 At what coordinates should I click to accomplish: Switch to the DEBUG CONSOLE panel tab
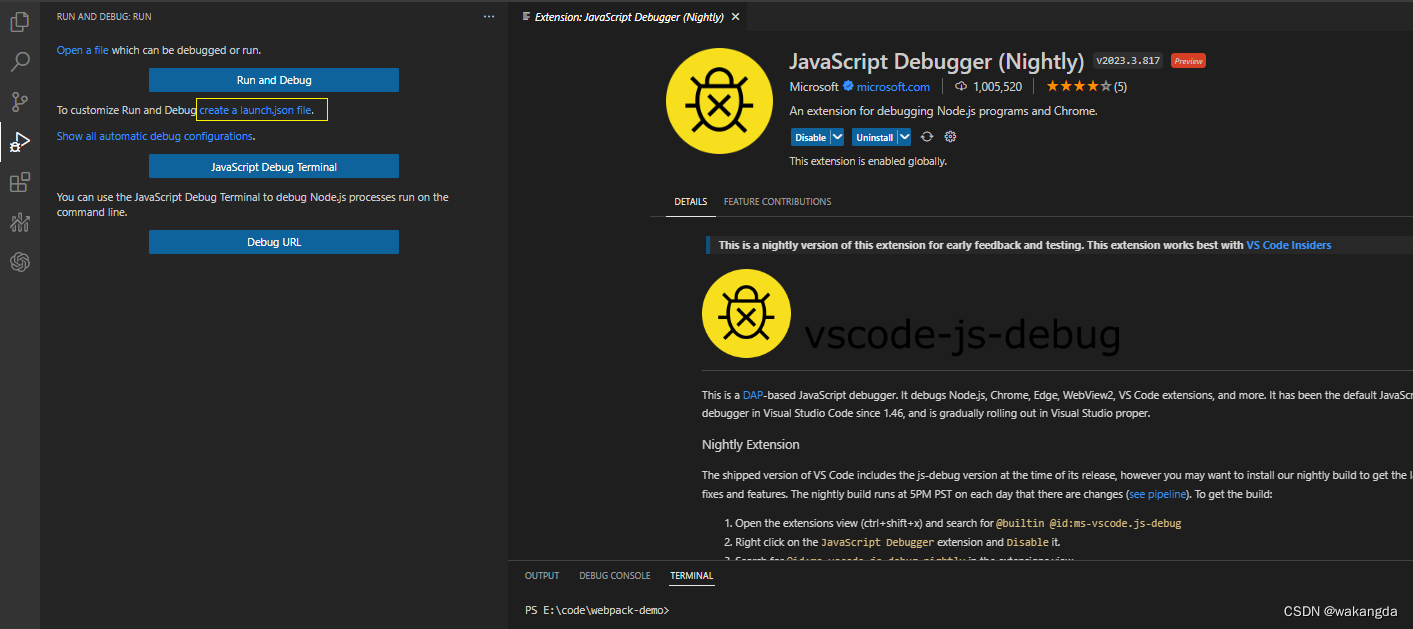pos(615,576)
